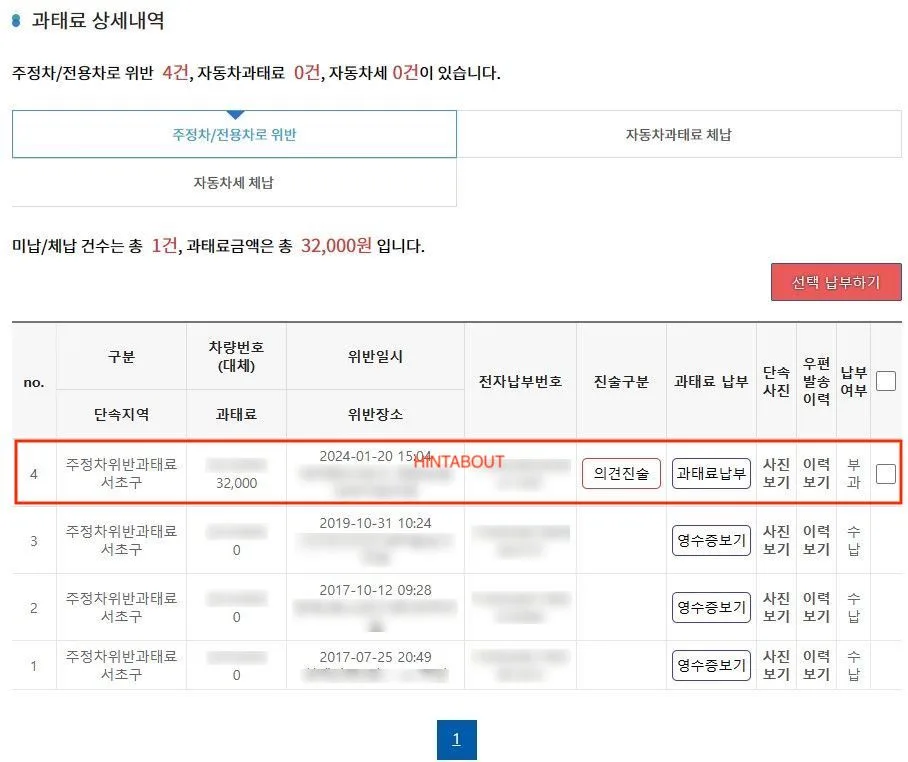Screen dimensions: 908x762
Task: Click the 우편 발송 이력 column header
Action: click(817, 381)
